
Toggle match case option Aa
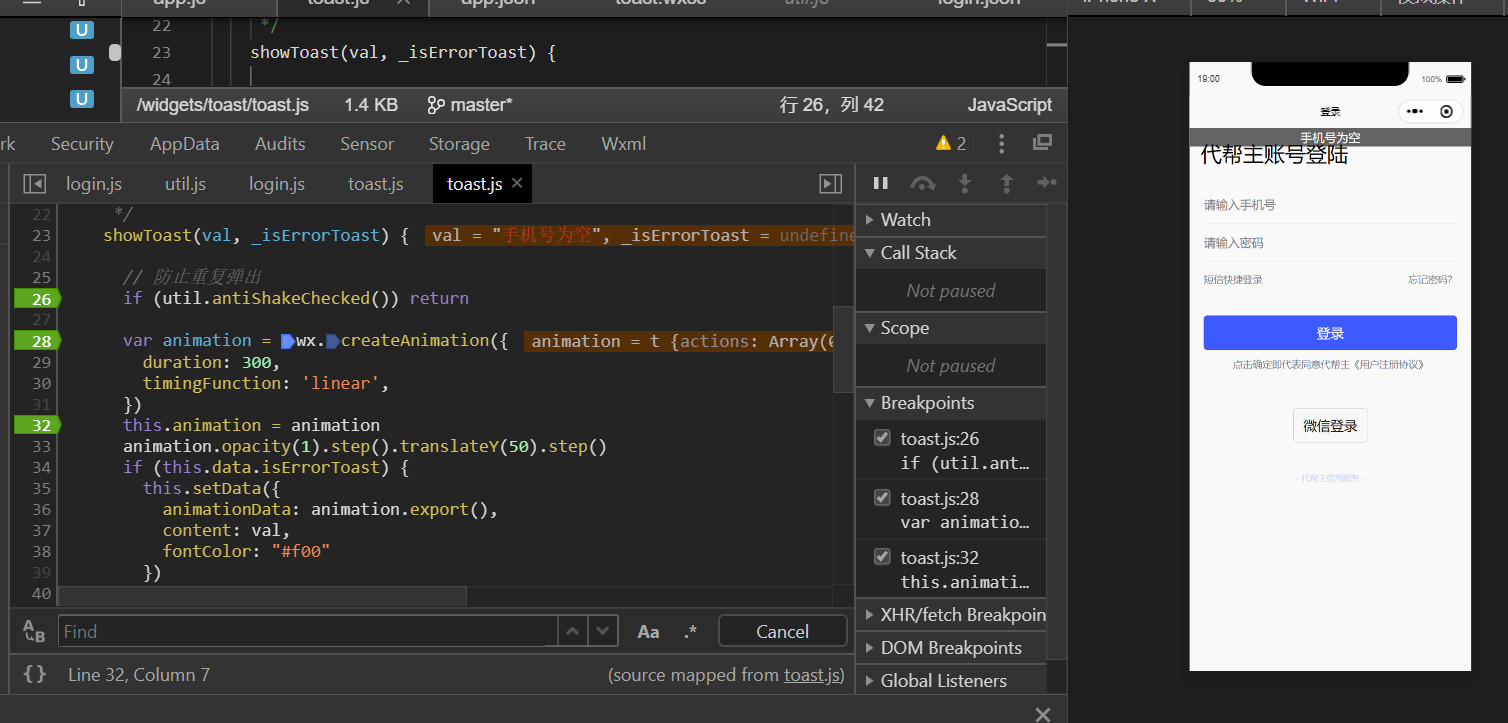(x=648, y=632)
